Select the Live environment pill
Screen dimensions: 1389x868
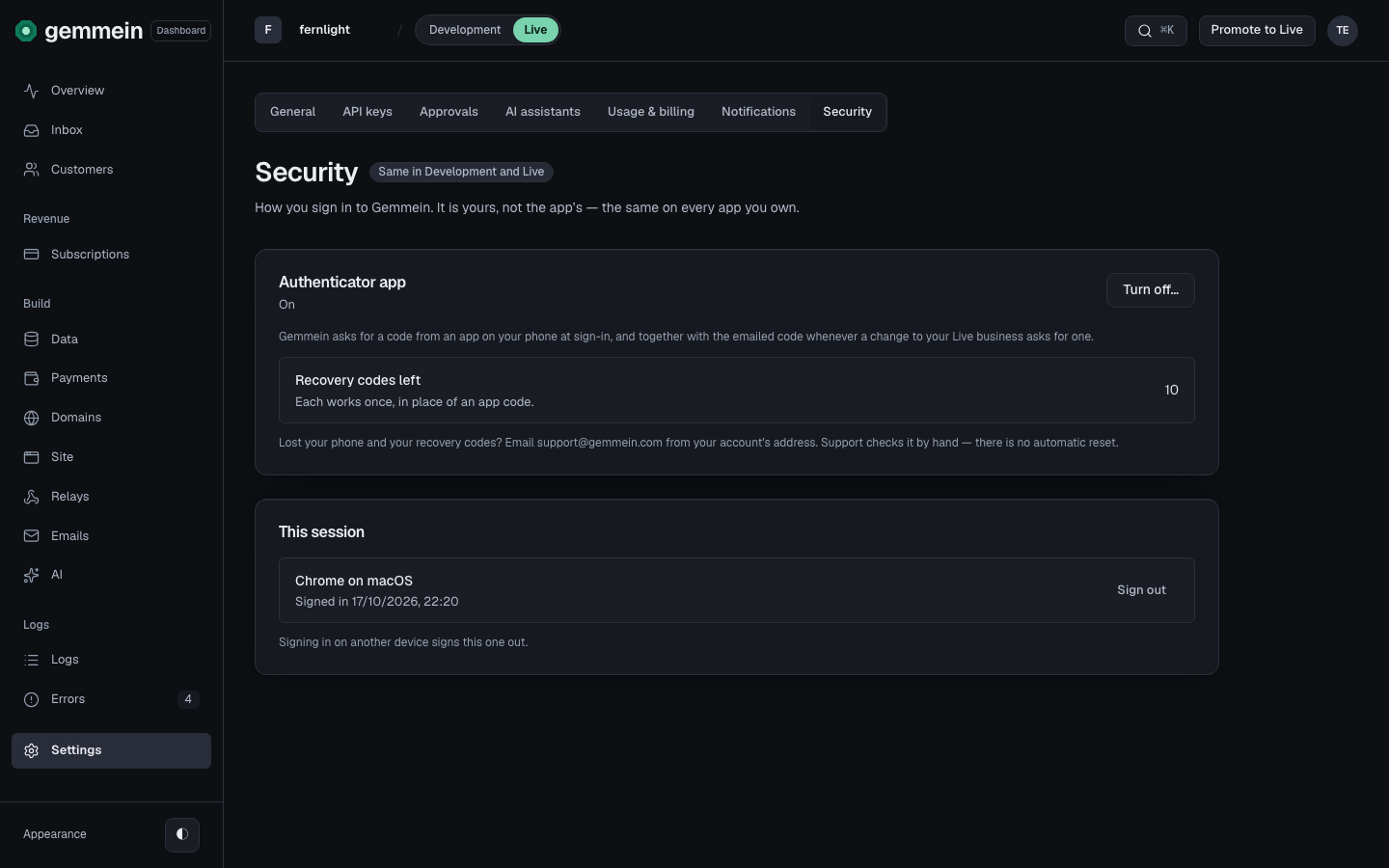coord(535,30)
